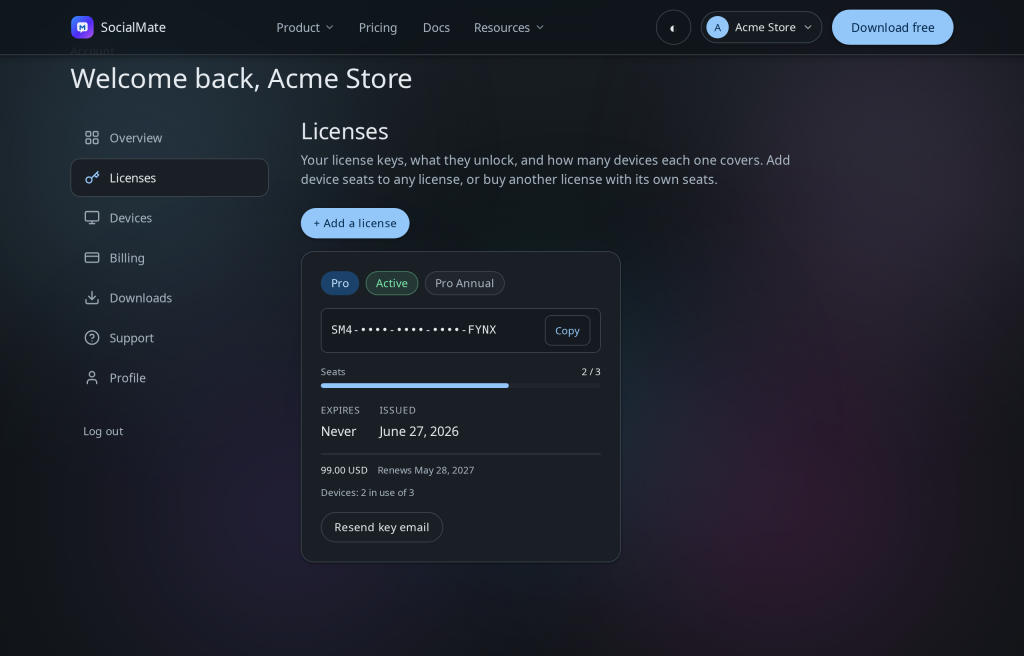Click the Seats usage progress bar
The image size is (1024, 656).
click(x=460, y=385)
